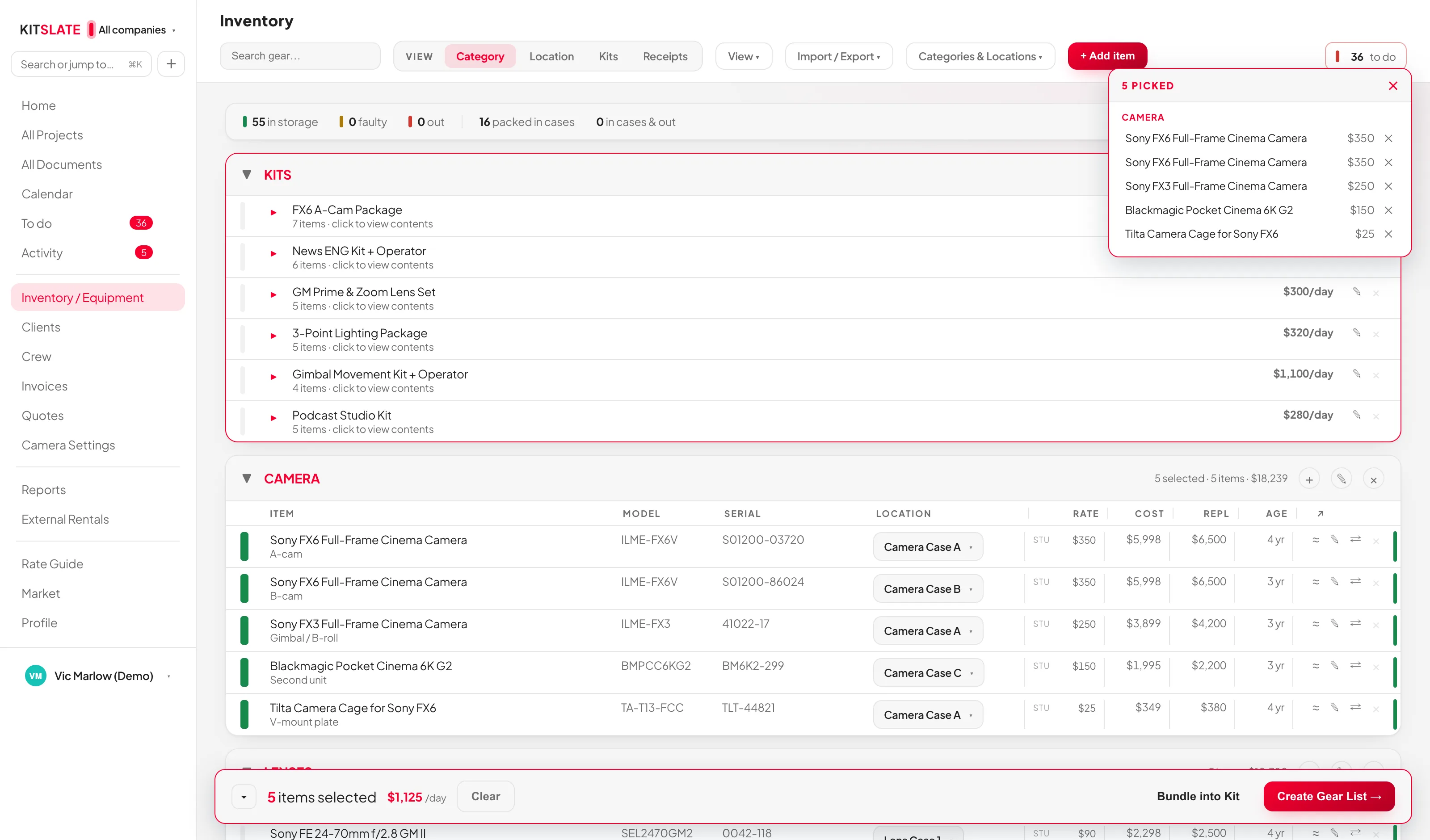The width and height of the screenshot is (1430, 840).
Task: Delete the GM Prime & Zoom Lens Set kit
Action: coord(1376,294)
